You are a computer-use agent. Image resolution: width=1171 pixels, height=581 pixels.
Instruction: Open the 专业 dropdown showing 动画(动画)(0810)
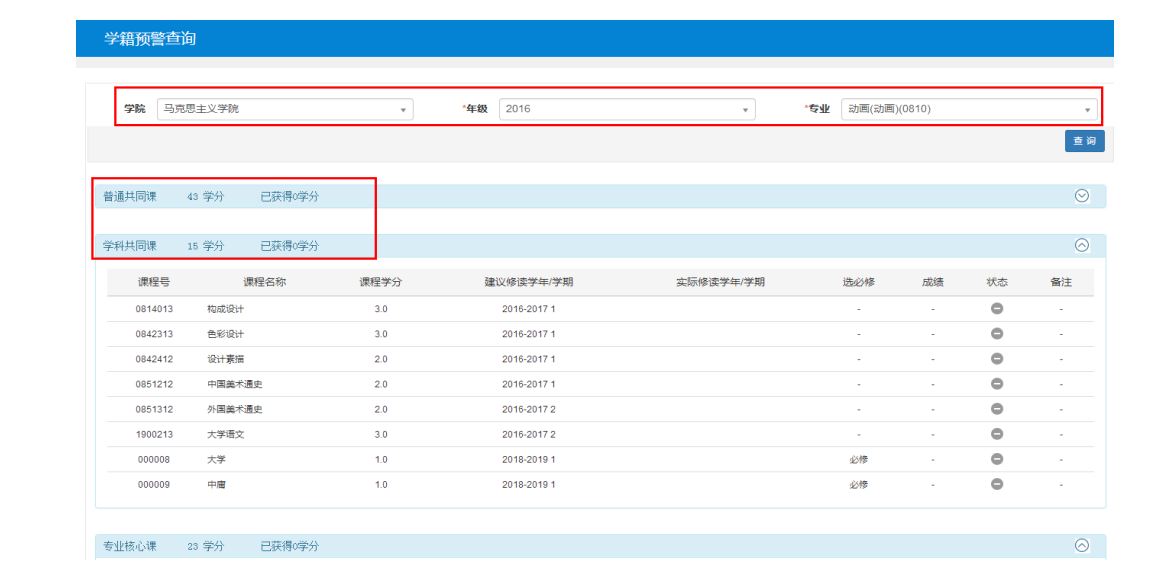click(x=969, y=109)
